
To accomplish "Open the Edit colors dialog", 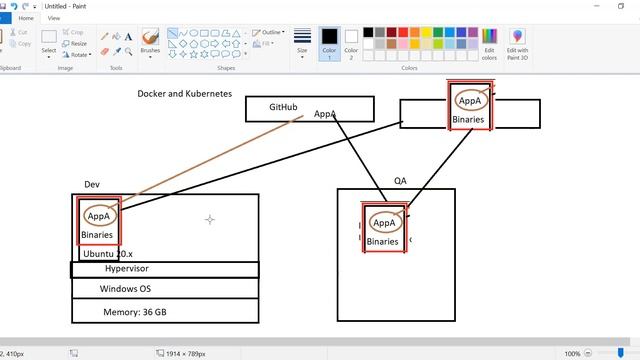I will [x=489, y=44].
